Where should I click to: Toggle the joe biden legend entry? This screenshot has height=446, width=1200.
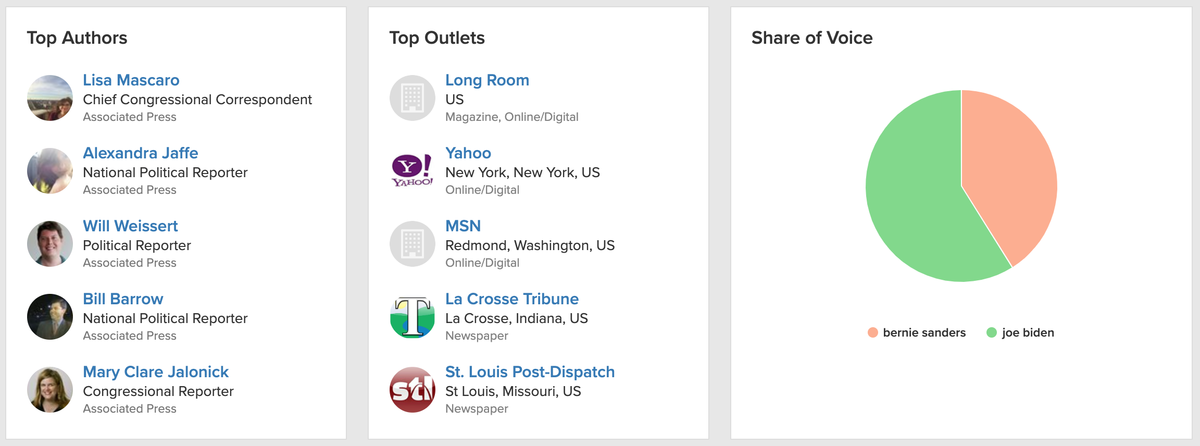coord(1020,333)
